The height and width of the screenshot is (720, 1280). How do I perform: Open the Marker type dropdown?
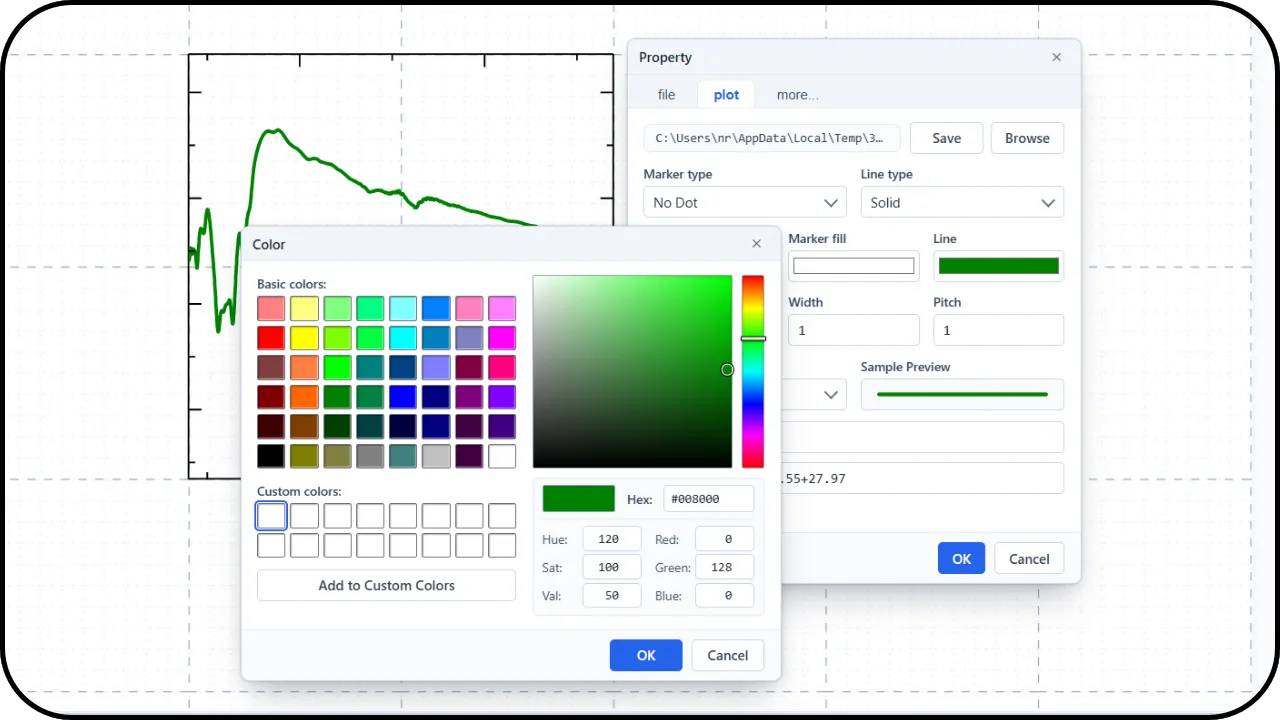pos(745,202)
